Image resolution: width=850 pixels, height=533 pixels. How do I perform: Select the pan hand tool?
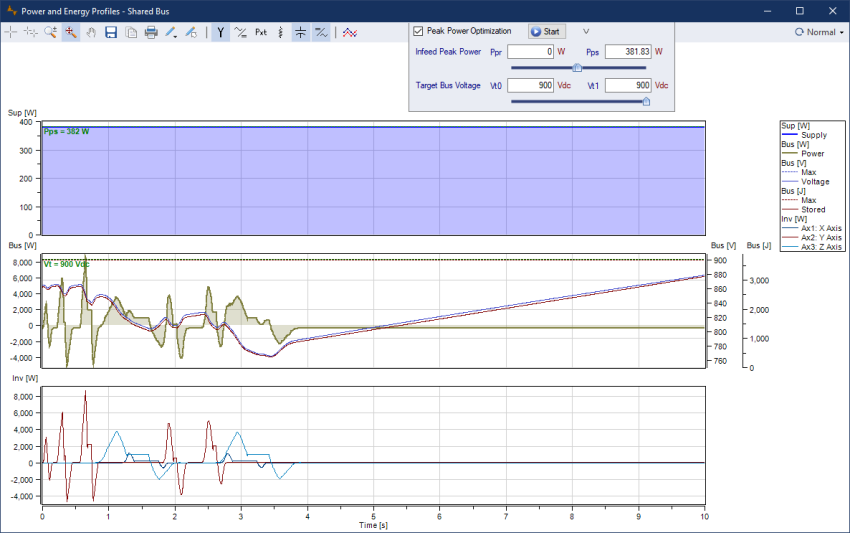90,32
